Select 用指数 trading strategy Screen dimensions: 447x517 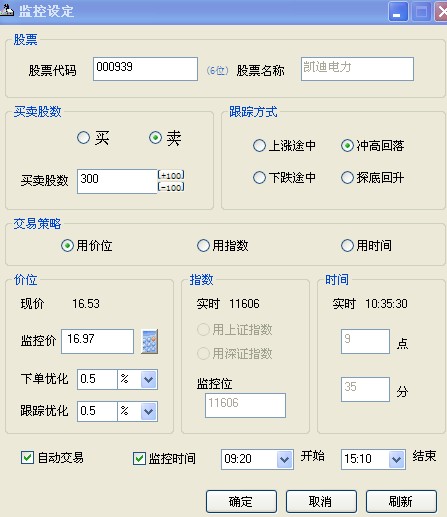pyautogui.click(x=203, y=246)
